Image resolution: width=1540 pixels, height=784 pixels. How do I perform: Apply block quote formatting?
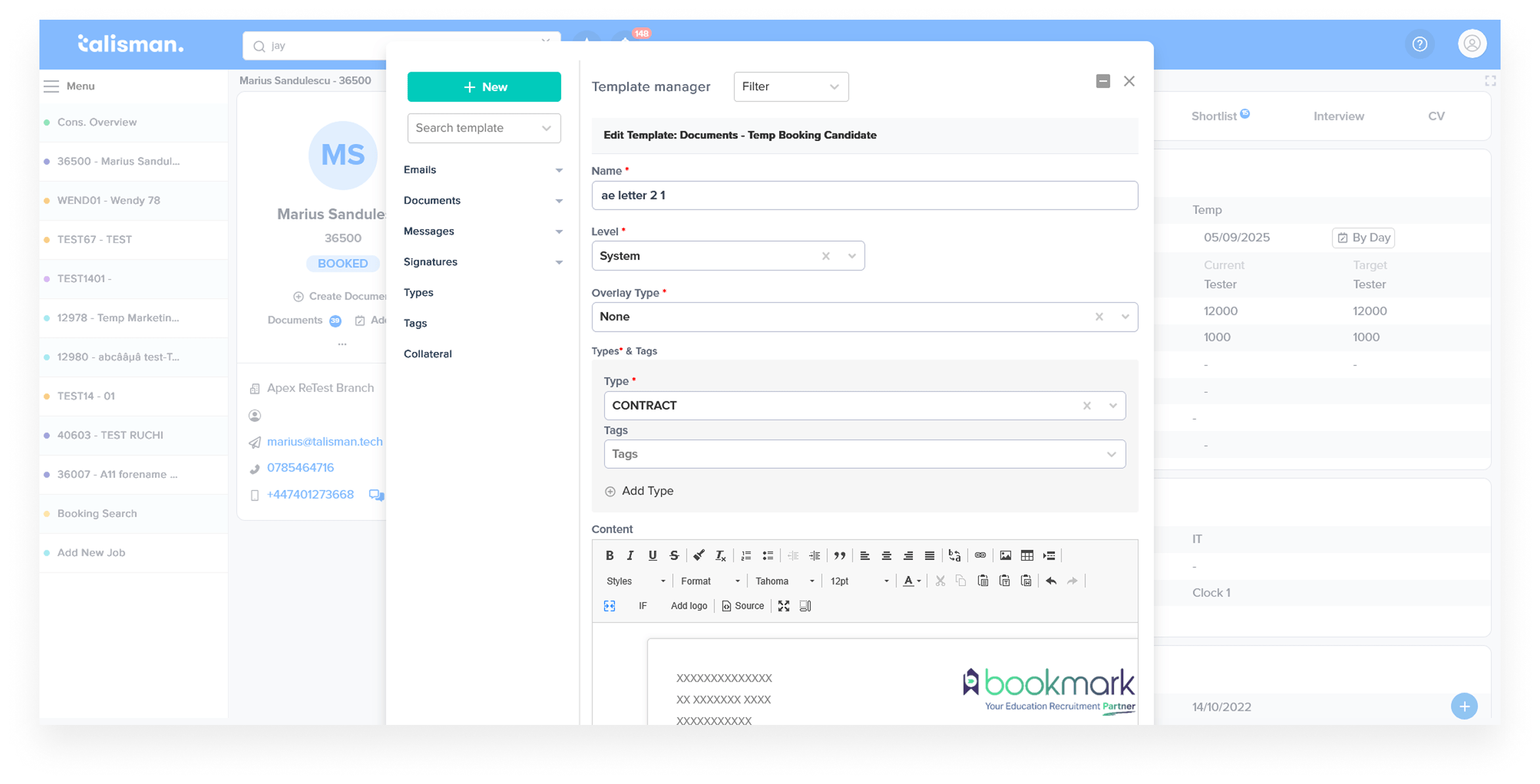point(839,555)
